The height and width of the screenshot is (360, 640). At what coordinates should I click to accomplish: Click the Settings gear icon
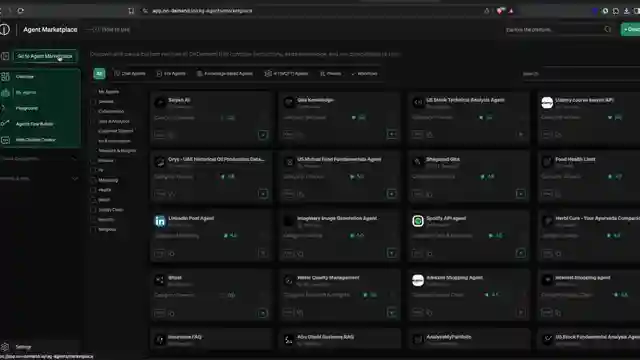click(x=5, y=347)
